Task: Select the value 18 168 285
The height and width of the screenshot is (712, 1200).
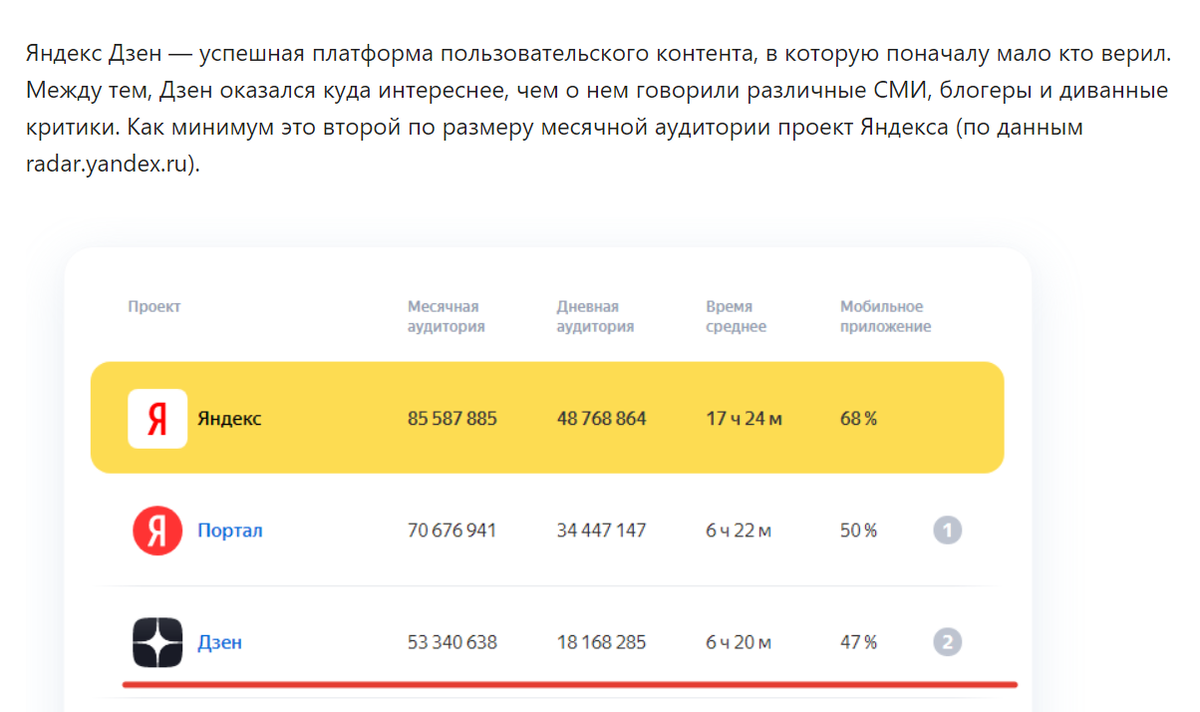Action: [601, 642]
